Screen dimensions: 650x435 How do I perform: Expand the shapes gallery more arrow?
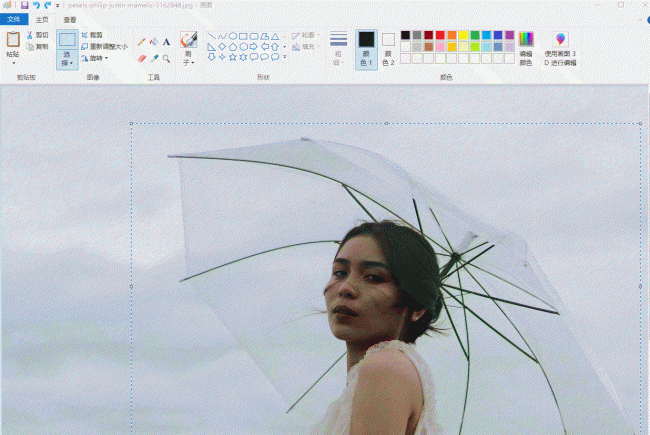click(285, 57)
